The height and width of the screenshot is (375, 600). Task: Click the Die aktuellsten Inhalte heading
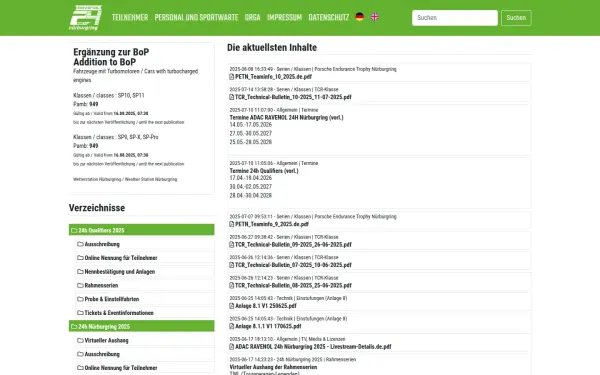click(272, 47)
